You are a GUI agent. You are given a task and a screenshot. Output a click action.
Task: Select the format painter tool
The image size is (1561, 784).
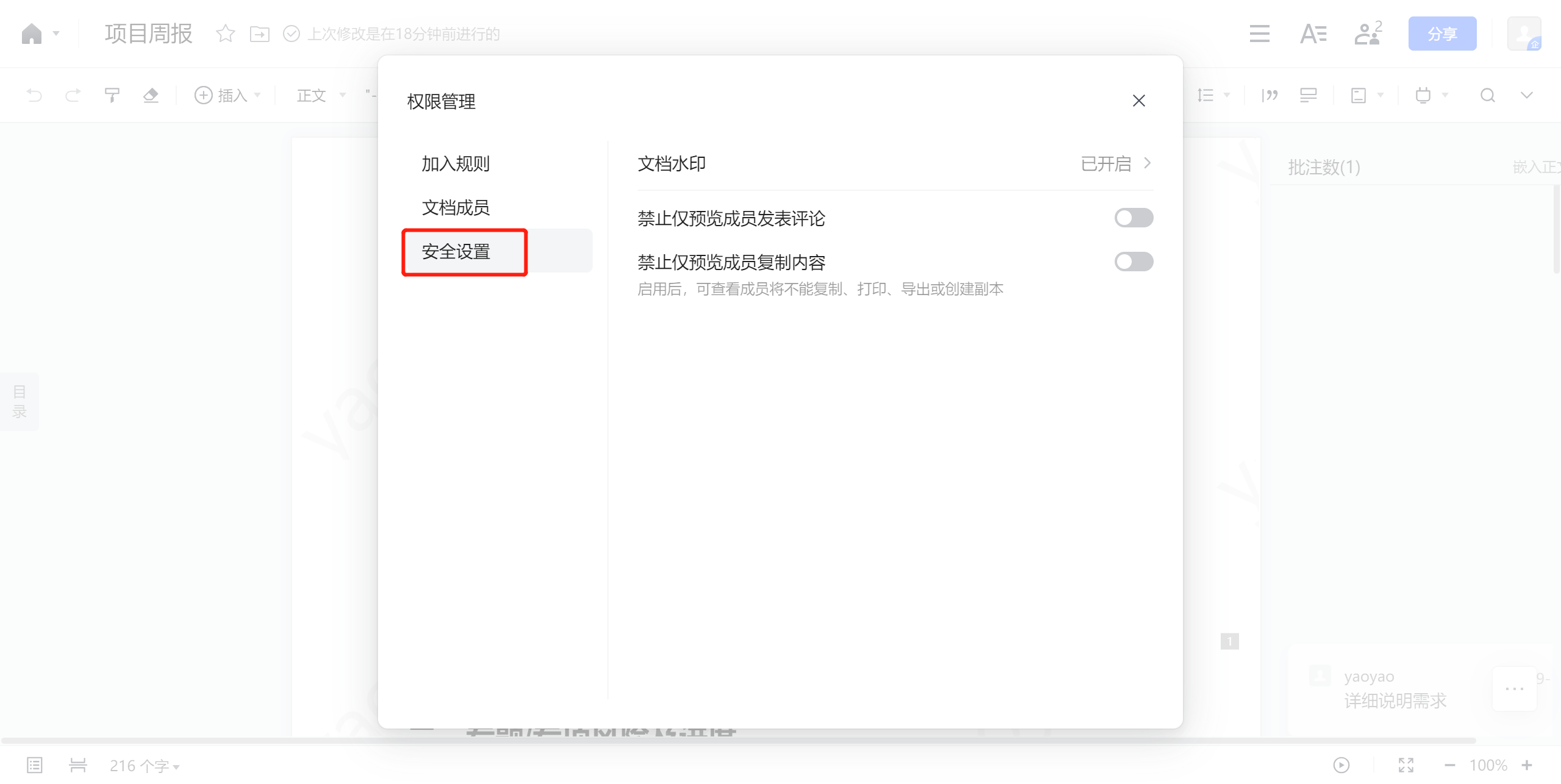112,95
